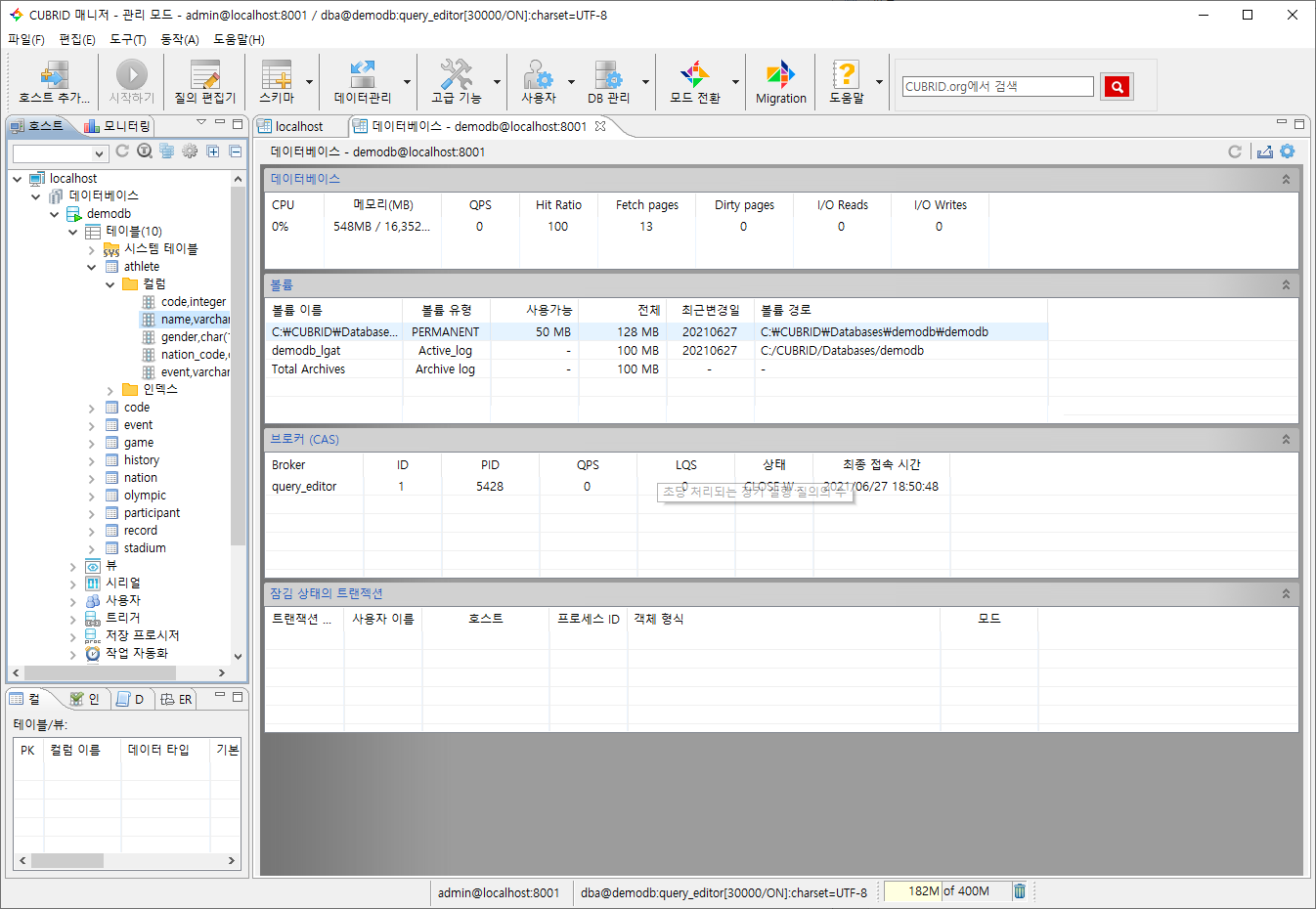
Task: Open the dropdown arrow next to 스키마
Action: point(310,82)
